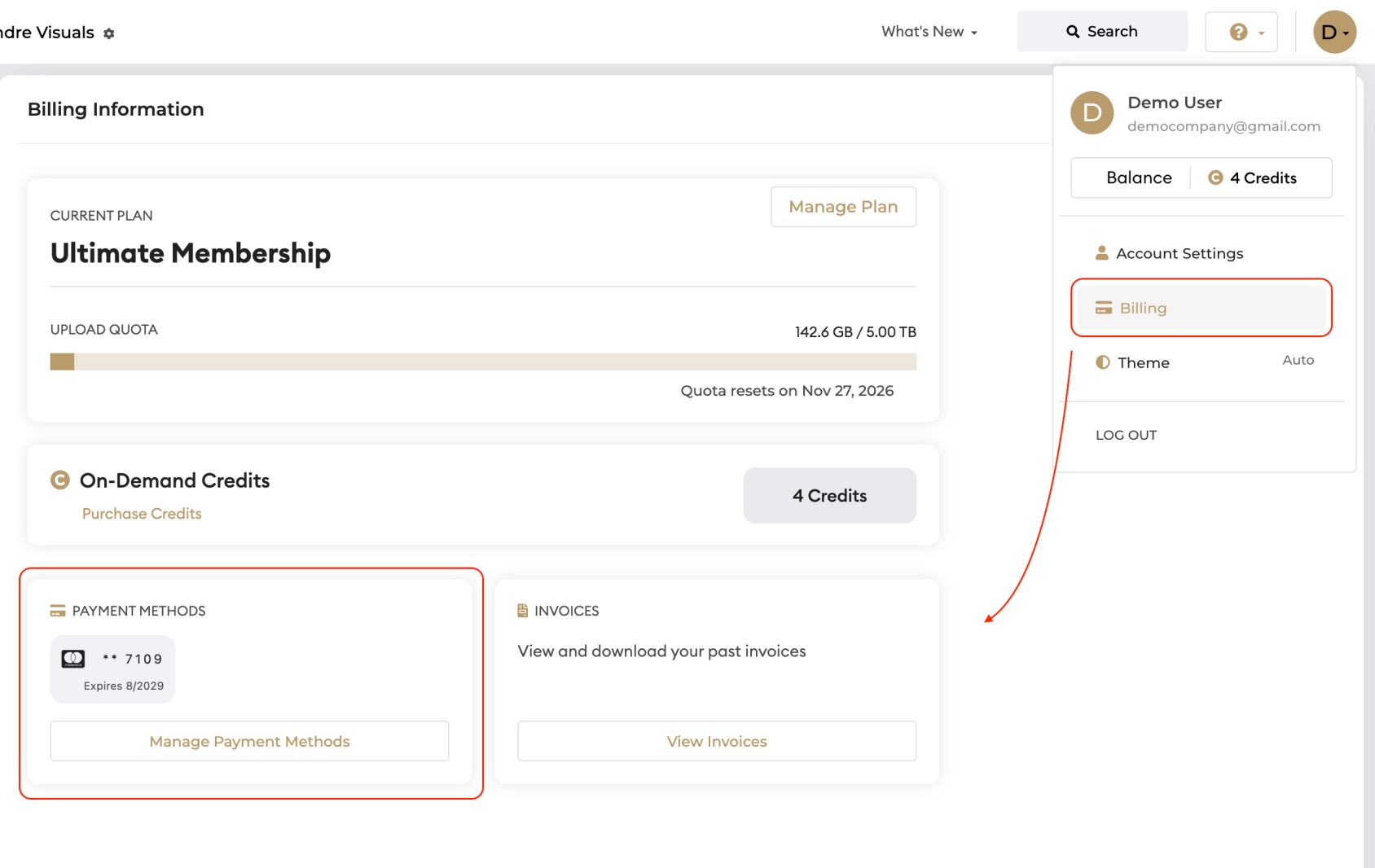Click the Demo User avatar in dropdown

click(x=1092, y=113)
